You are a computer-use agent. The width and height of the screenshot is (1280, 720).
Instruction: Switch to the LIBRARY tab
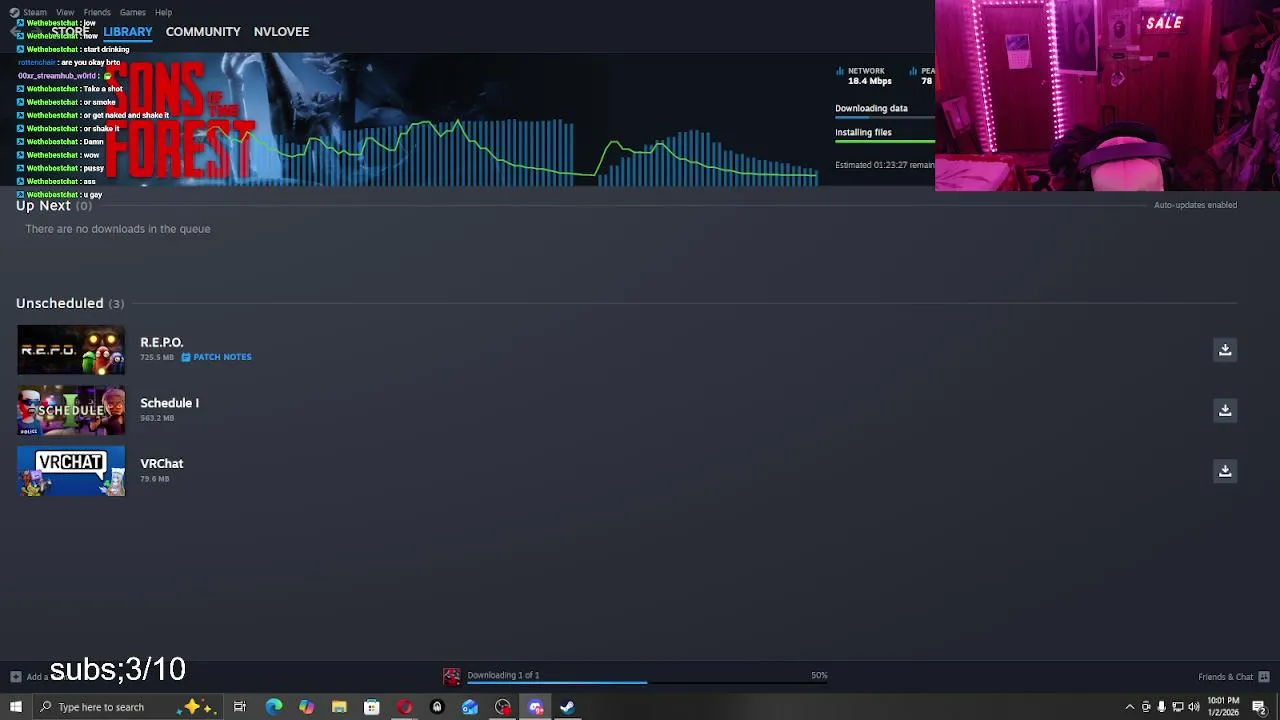click(128, 32)
